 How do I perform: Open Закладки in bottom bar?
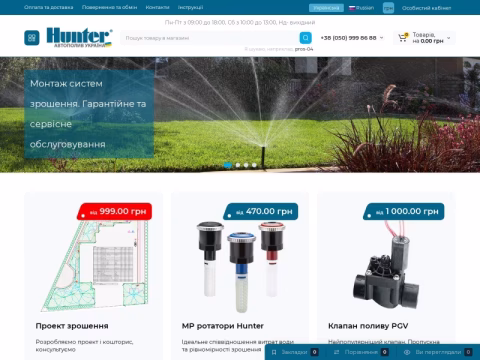(295, 352)
